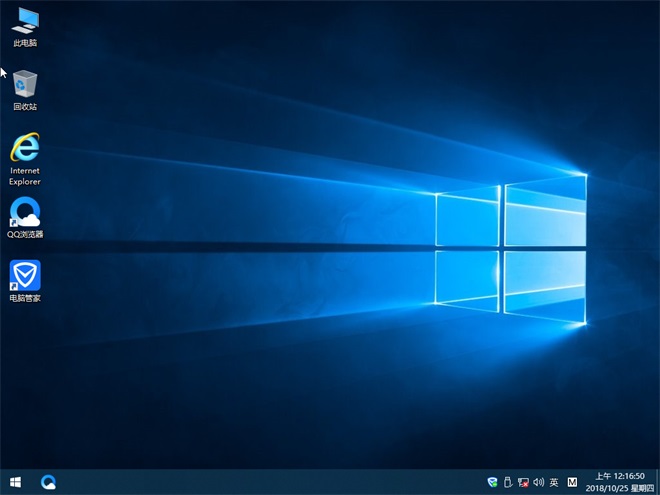Open the taskbar clock and date
The image size is (660, 495).
(x=620, y=482)
